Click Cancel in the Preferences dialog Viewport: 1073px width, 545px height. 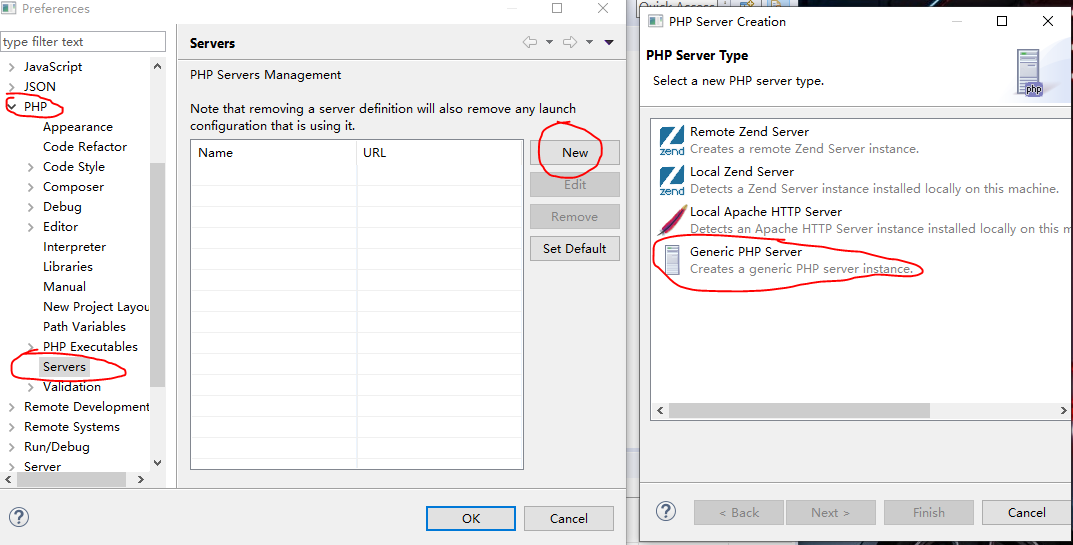point(569,518)
